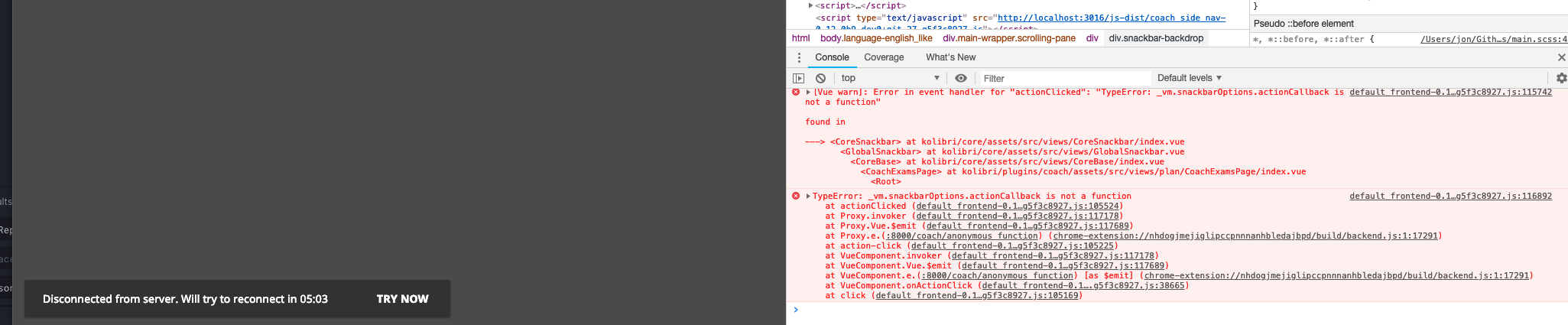
Task: Open the Default levels dropdown
Action: click(1190, 78)
